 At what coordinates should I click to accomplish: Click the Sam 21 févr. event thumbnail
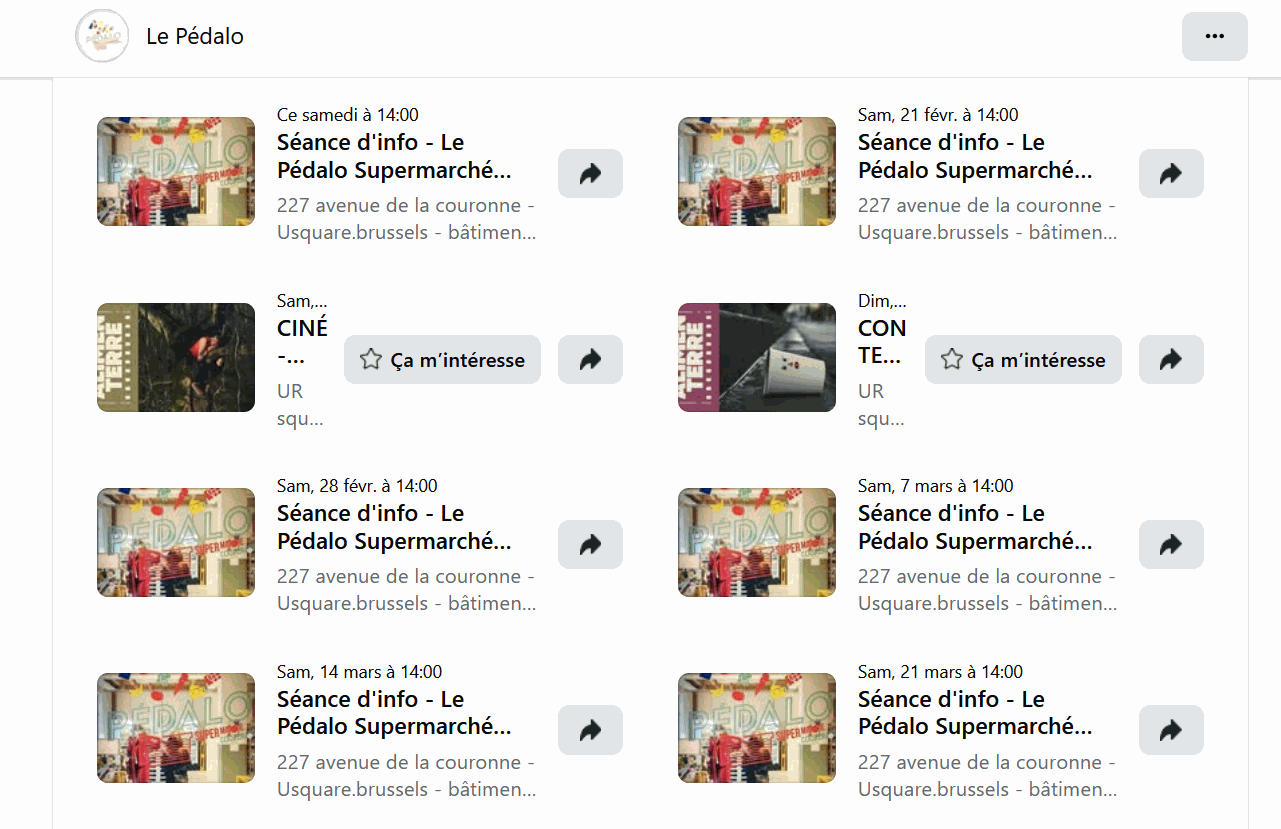(x=757, y=172)
